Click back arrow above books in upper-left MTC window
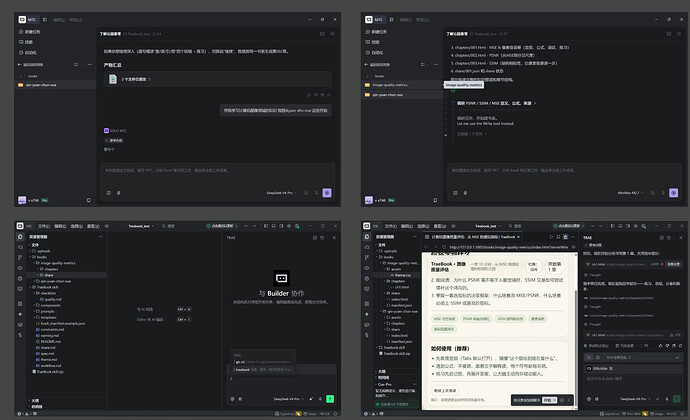 click(x=19, y=64)
